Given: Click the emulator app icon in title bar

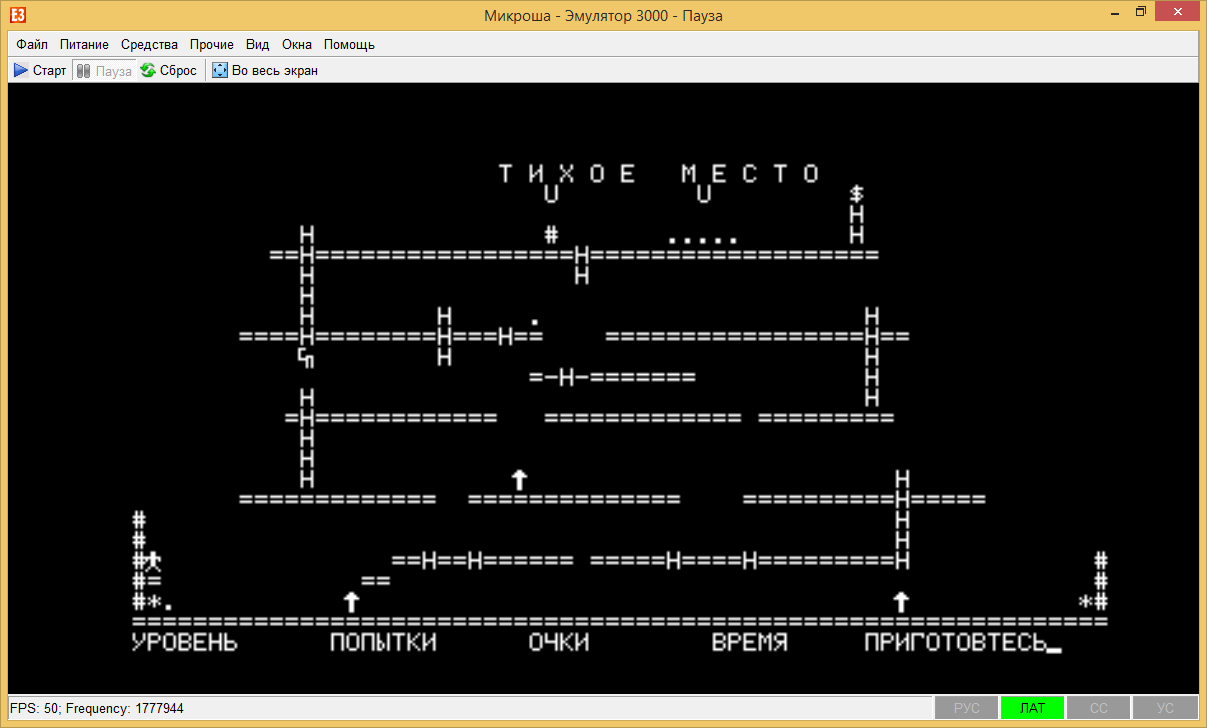Looking at the screenshot, I should point(19,15).
